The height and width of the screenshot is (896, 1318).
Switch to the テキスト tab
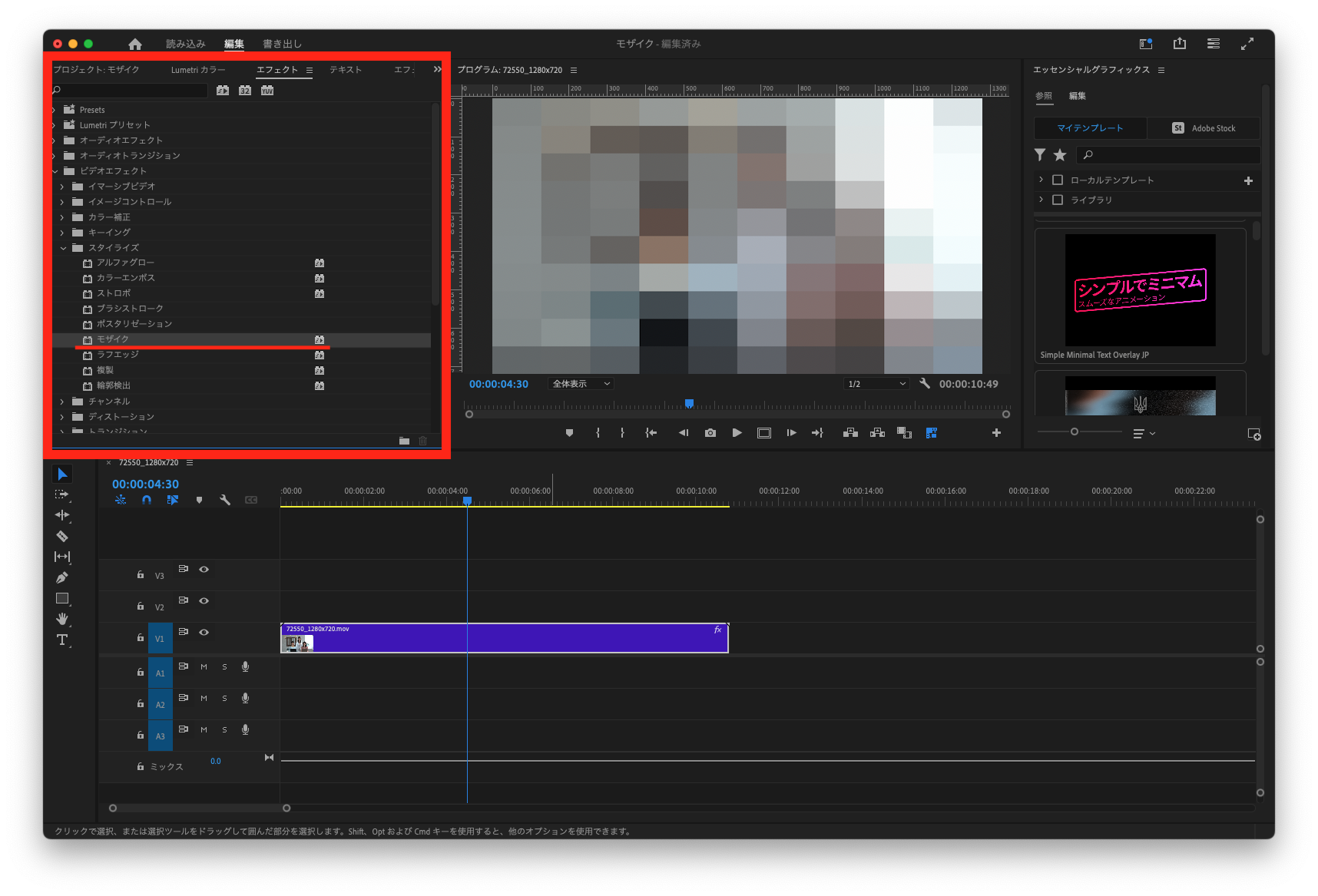[x=345, y=69]
